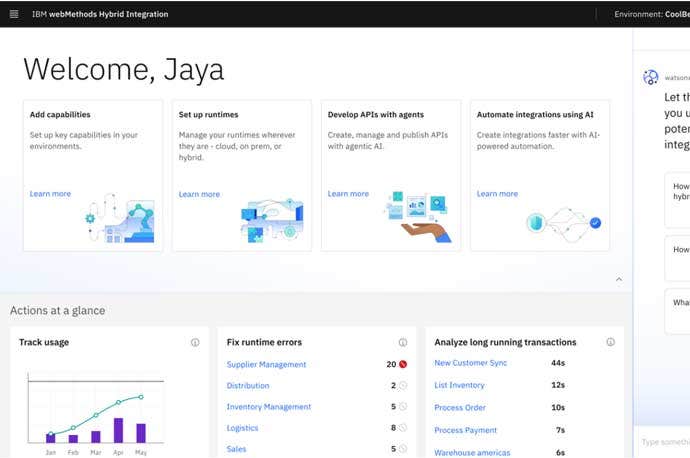Click Learn more under Develop APIs with agents
The width and height of the screenshot is (690, 458).
(x=348, y=194)
